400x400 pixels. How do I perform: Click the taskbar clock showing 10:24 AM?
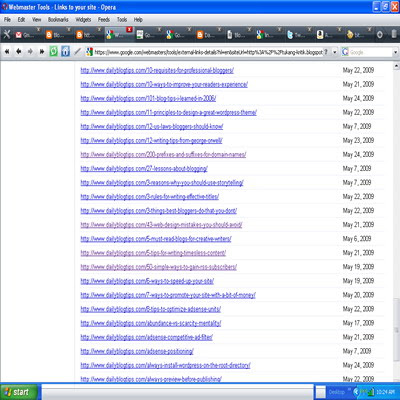click(385, 392)
